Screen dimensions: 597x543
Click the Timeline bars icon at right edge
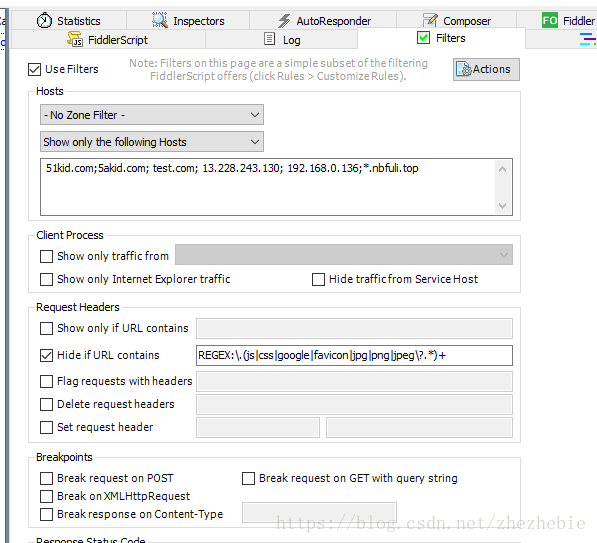(x=588, y=39)
